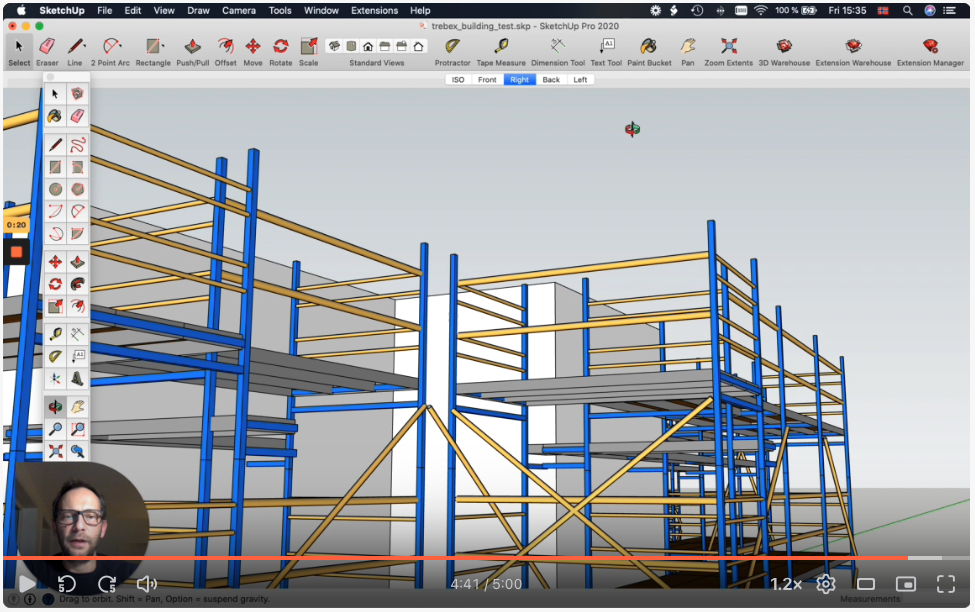Open the Tools menu
The height and width of the screenshot is (612, 975).
coord(280,11)
